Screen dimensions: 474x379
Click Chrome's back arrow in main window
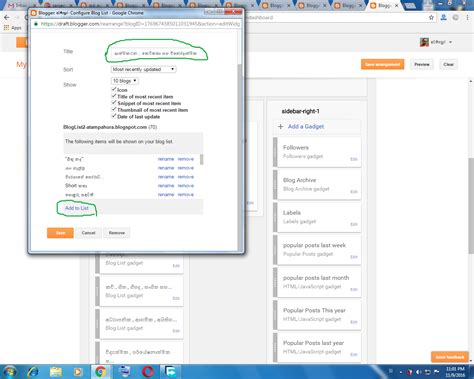point(7,17)
